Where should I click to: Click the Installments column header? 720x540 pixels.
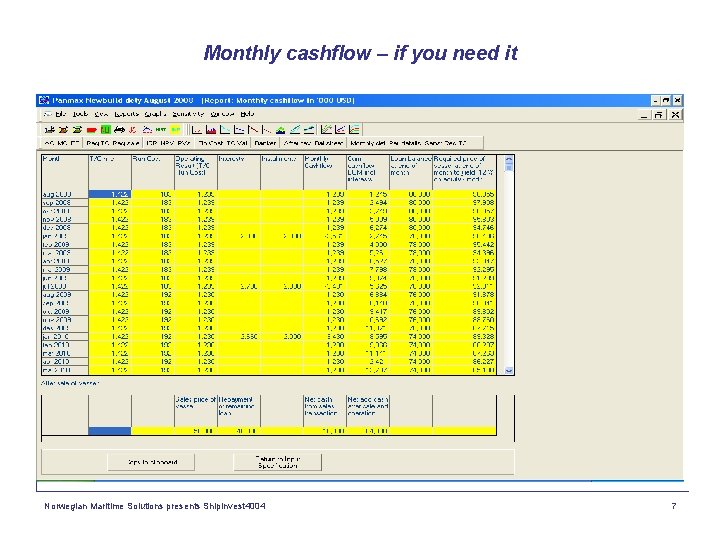coord(282,172)
